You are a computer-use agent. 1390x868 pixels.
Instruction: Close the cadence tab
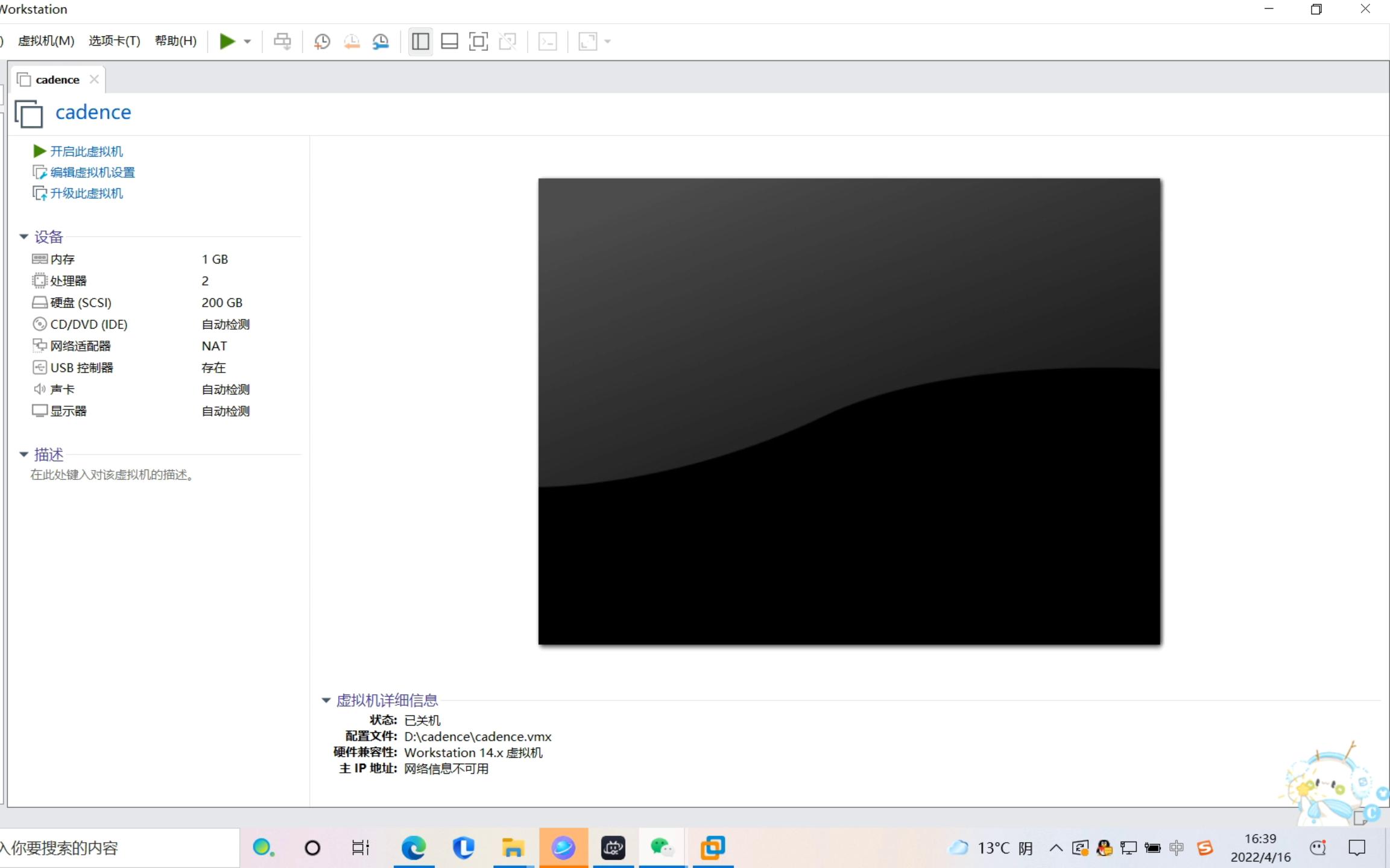pyautogui.click(x=94, y=79)
